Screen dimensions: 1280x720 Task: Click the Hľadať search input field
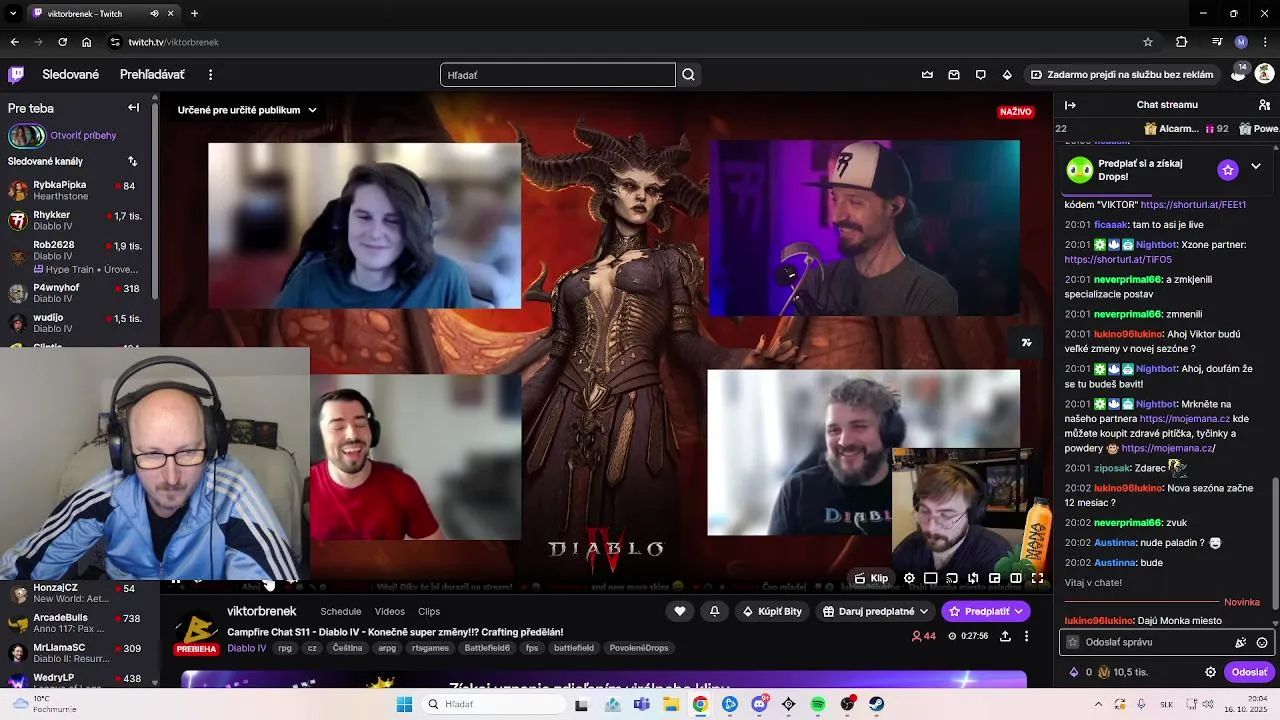(558, 75)
